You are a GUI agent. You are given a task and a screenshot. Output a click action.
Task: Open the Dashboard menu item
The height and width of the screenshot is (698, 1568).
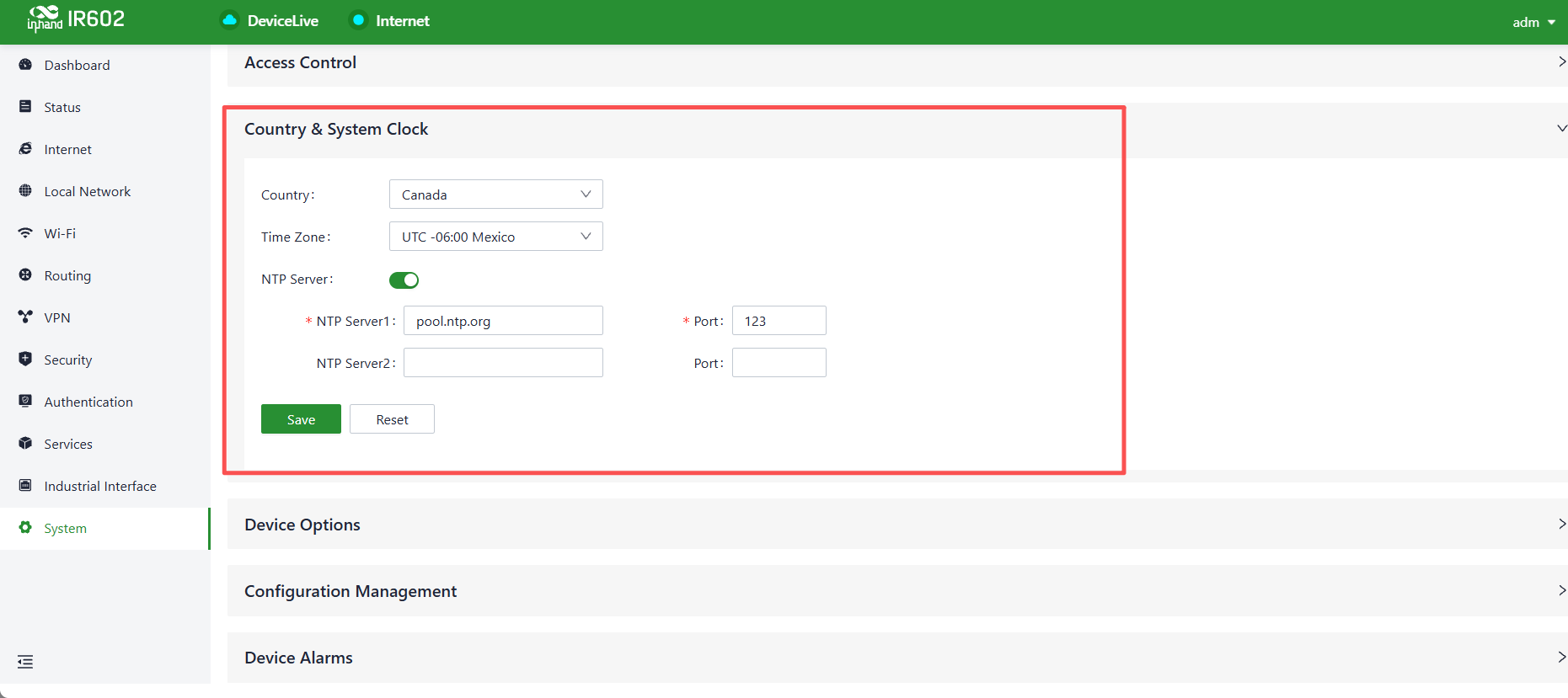(x=104, y=65)
